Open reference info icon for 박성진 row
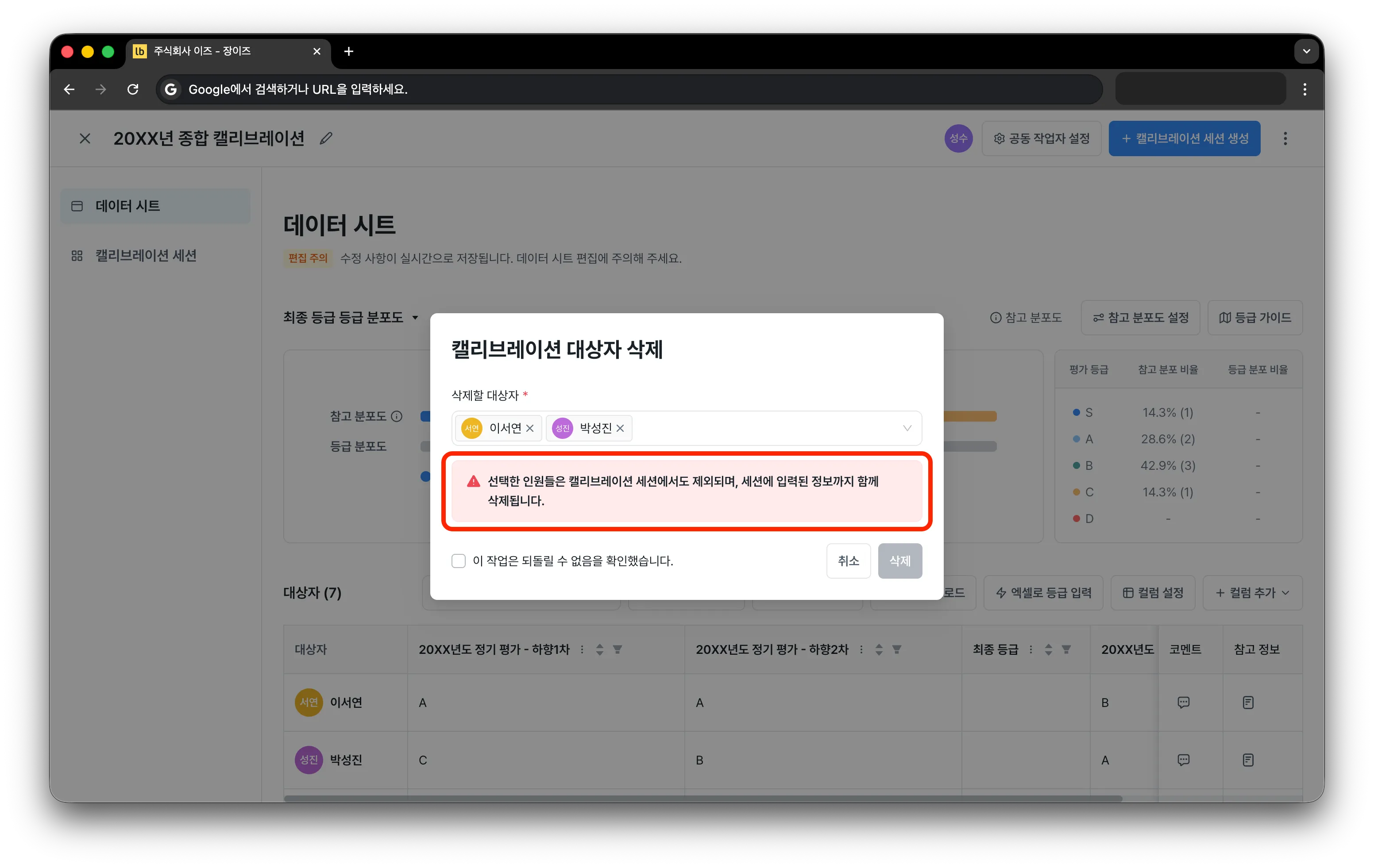The width and height of the screenshot is (1374, 868). click(x=1248, y=760)
